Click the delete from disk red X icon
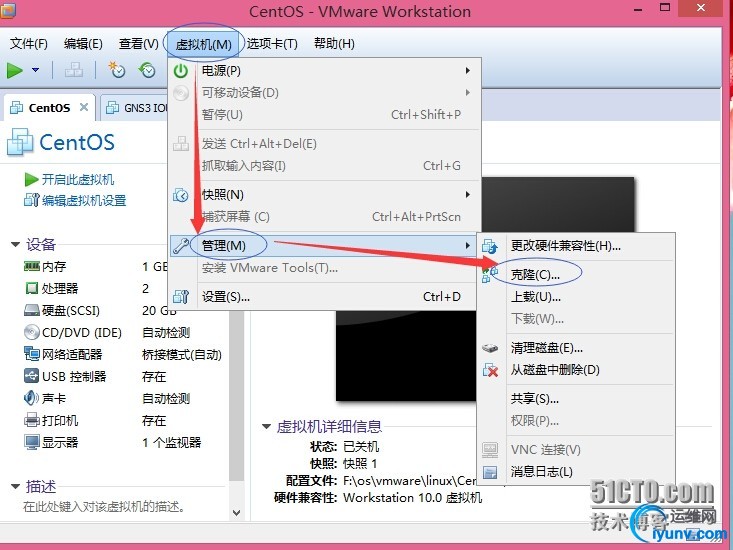The image size is (733, 550). click(x=490, y=370)
